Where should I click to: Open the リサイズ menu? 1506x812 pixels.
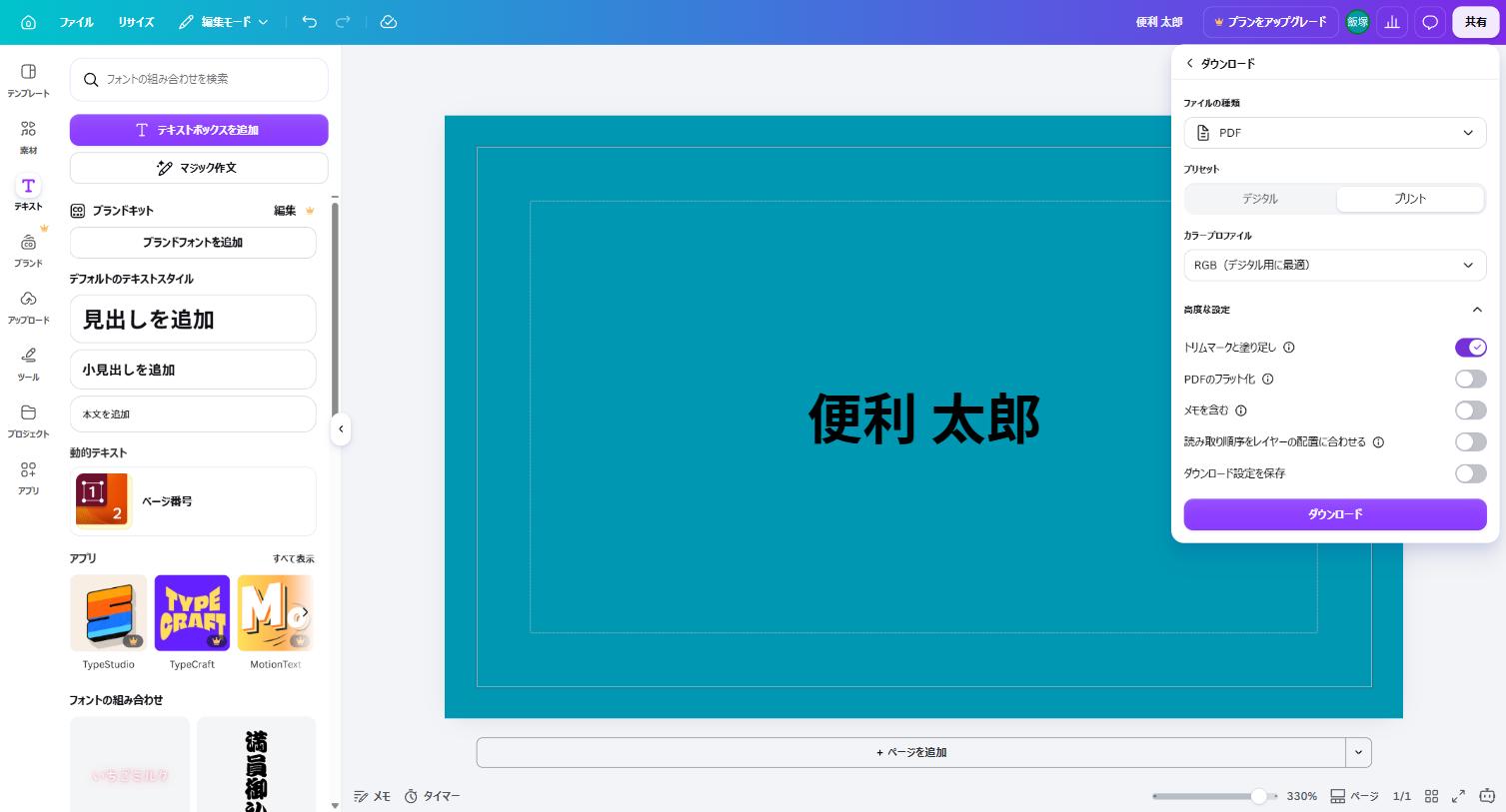[x=136, y=22]
